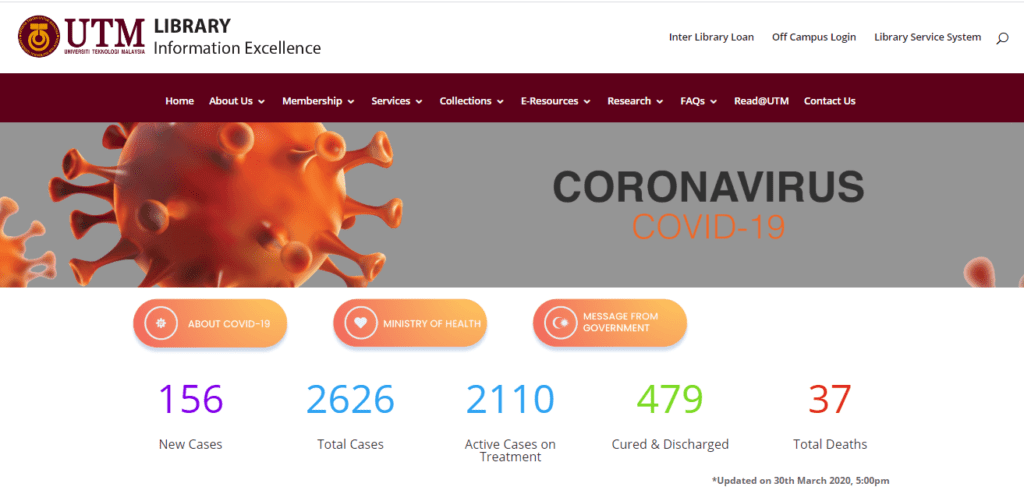The image size is (1024, 494).
Task: Click the 37 deaths number
Action: 830,399
